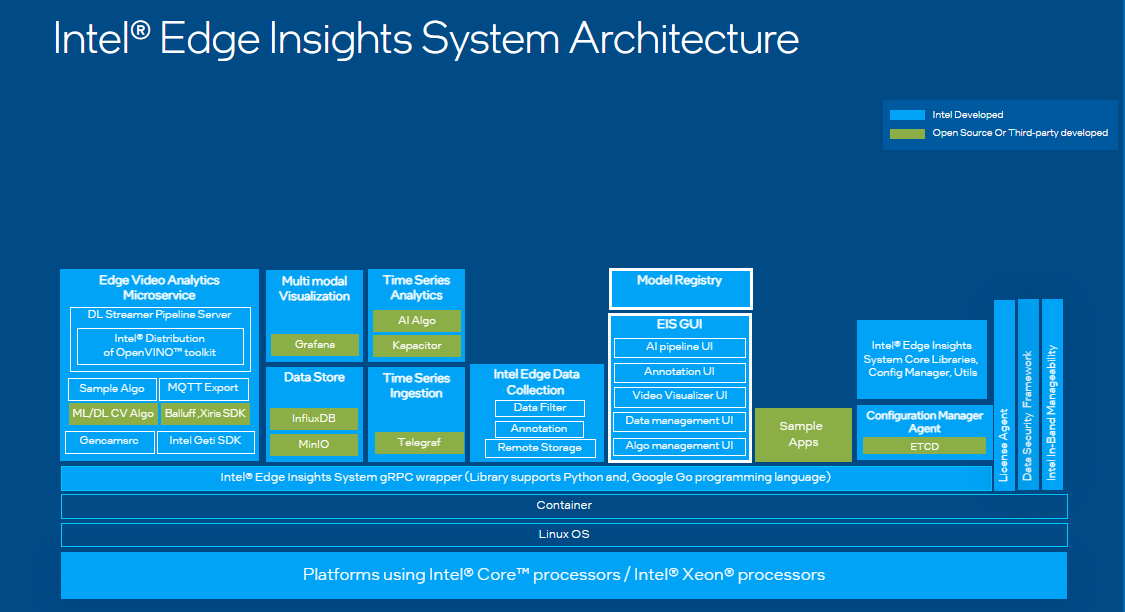Click the Data management UI box
This screenshot has width=1125, height=612.
(x=679, y=422)
